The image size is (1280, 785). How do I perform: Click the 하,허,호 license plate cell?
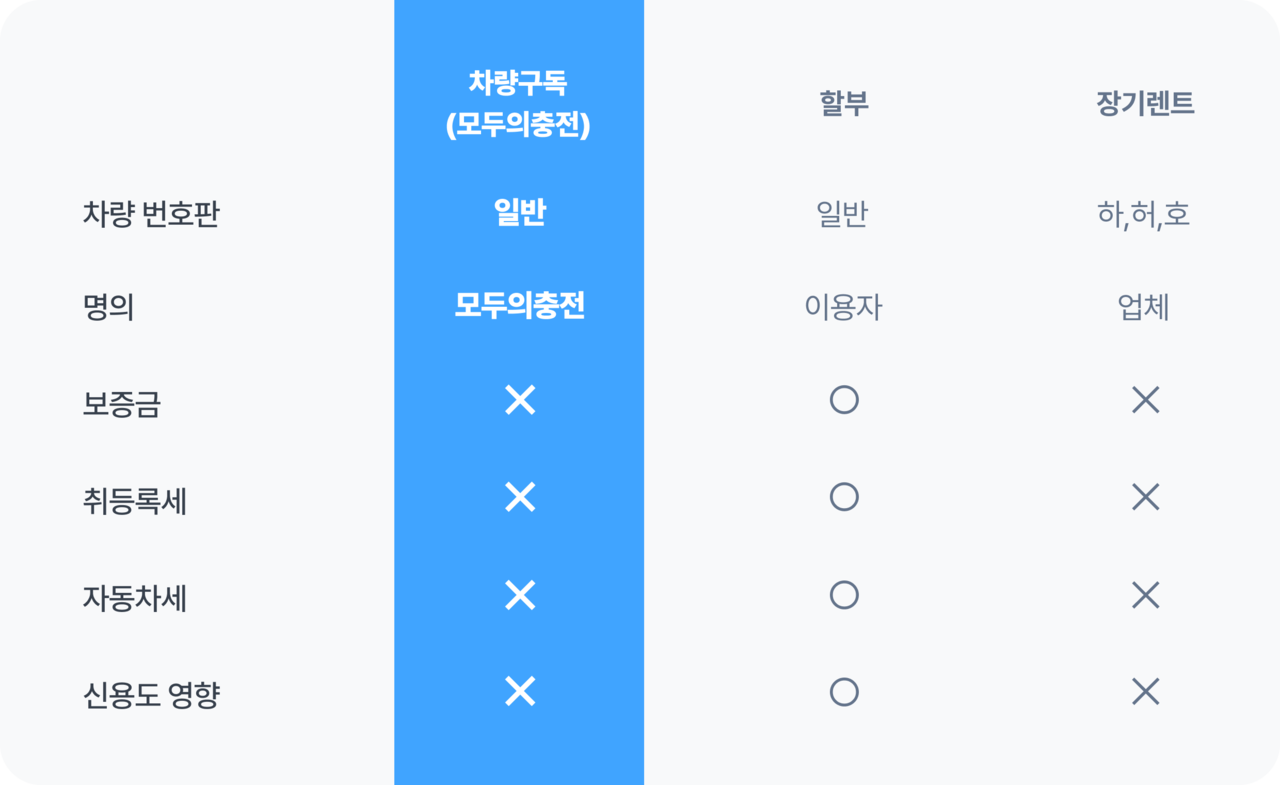1144,214
